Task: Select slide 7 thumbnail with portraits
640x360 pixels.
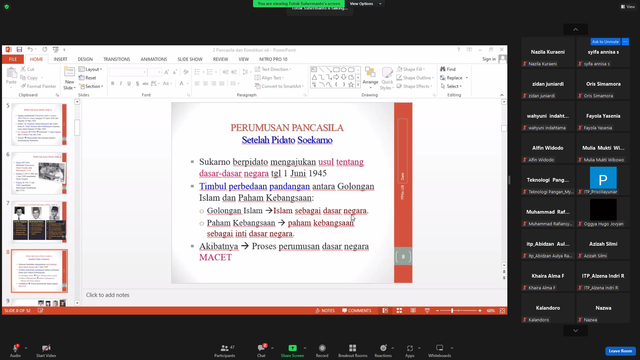Action: coord(39,222)
